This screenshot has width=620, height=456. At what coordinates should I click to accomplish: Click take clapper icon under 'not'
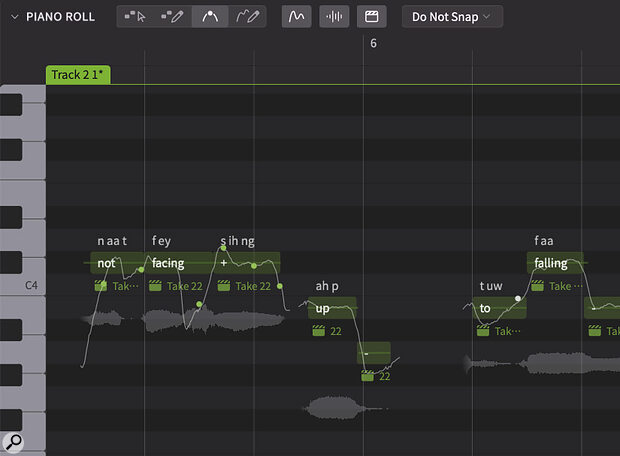coord(101,286)
